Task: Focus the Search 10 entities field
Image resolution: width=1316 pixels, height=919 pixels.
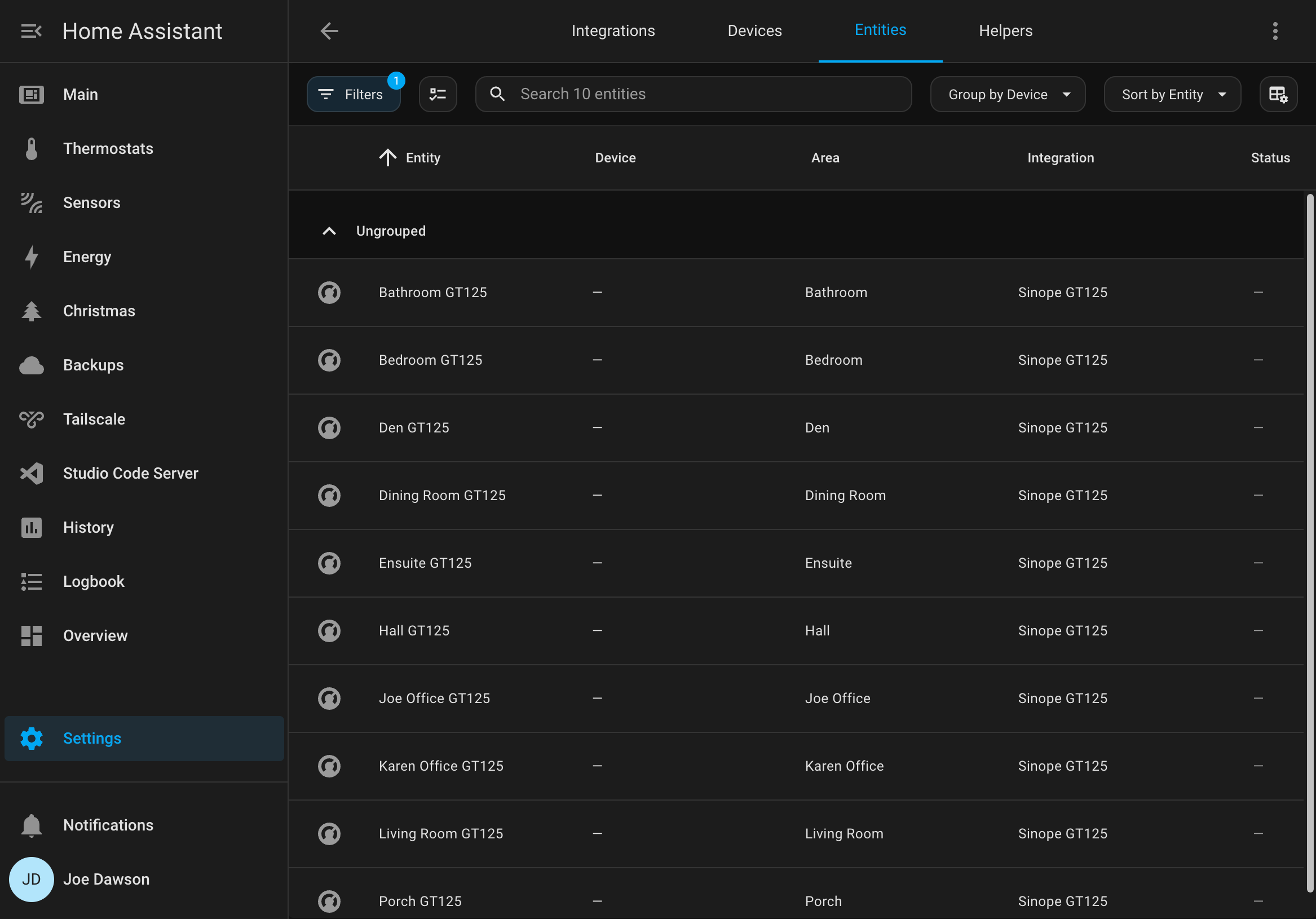Action: (694, 95)
